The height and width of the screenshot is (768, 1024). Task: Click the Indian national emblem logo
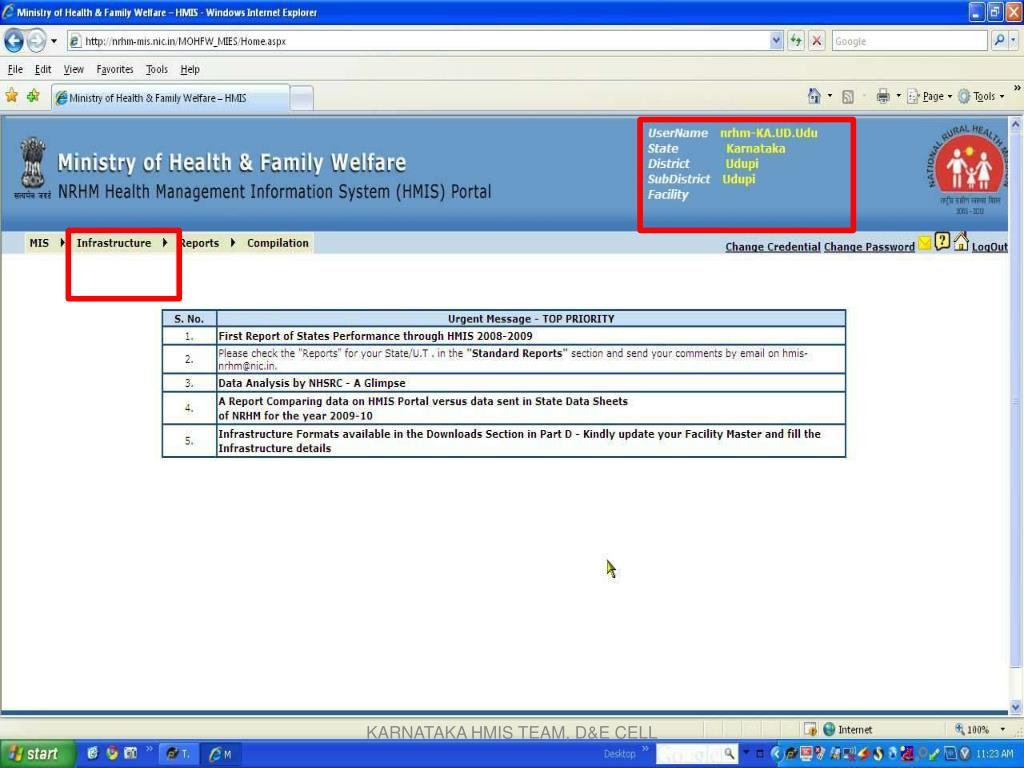(x=32, y=167)
